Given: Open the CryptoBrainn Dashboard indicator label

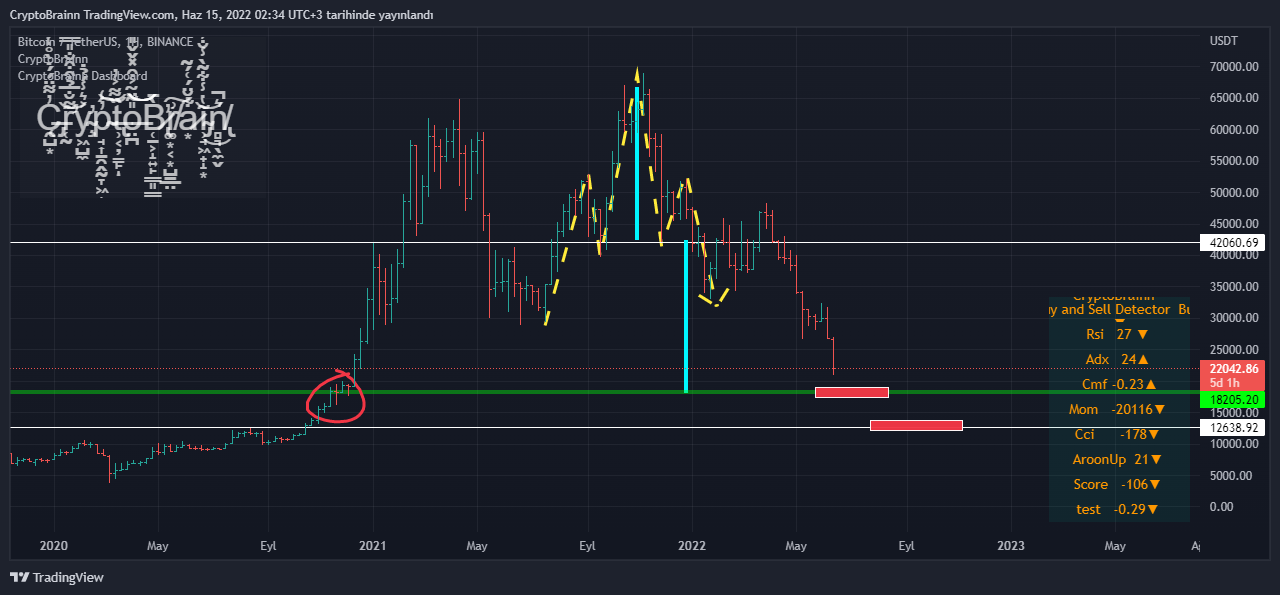Looking at the screenshot, I should [x=83, y=76].
